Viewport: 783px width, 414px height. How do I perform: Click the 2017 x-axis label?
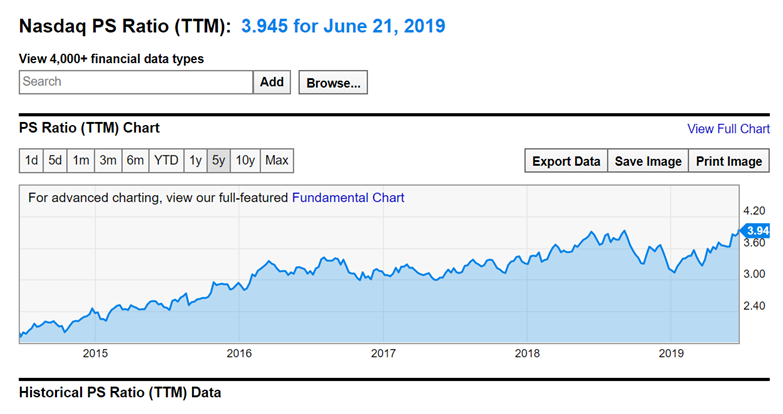384,354
